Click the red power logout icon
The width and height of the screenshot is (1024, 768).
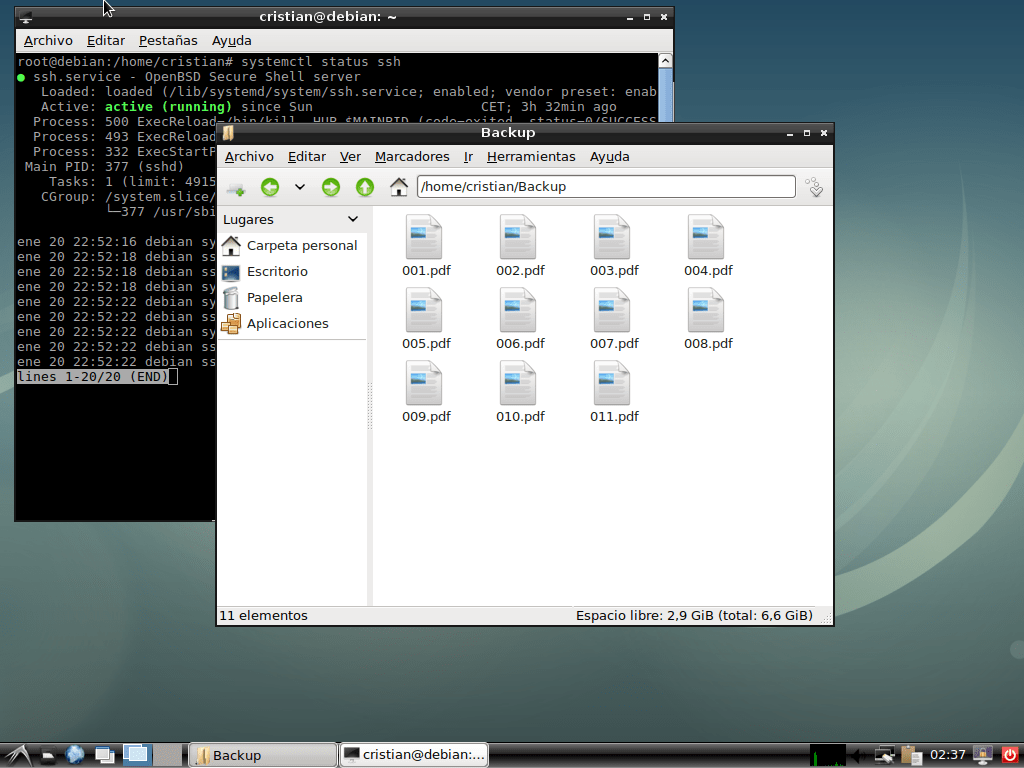(1009, 755)
